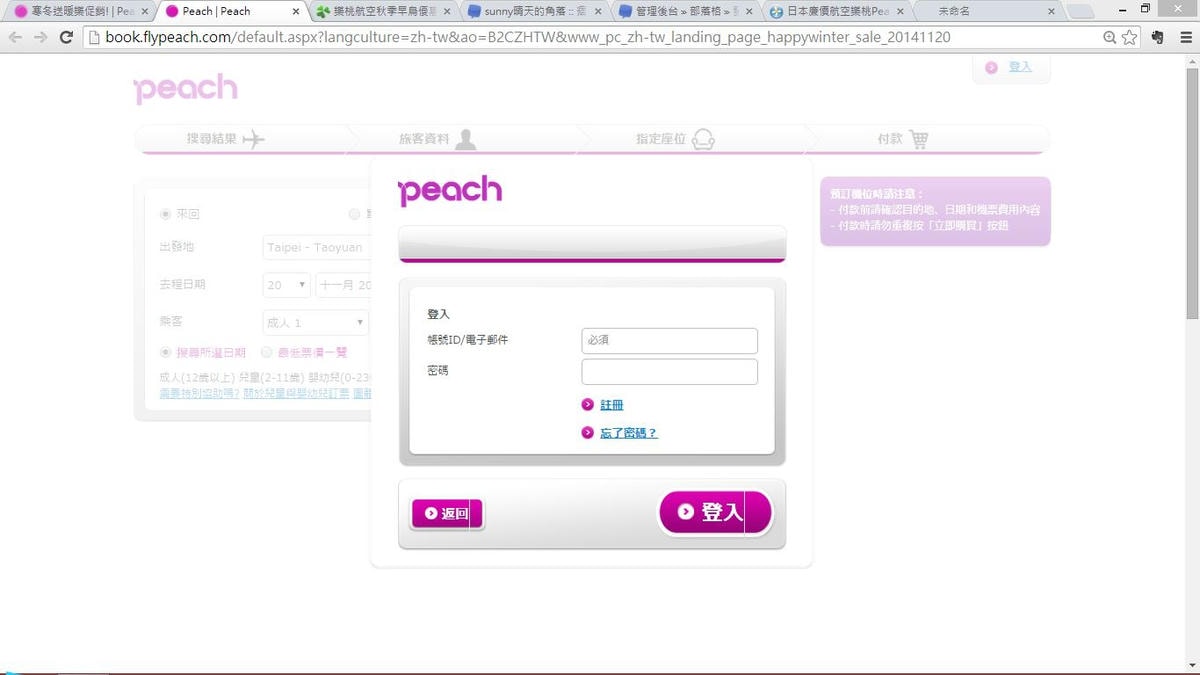Image resolution: width=1200 pixels, height=675 pixels.
Task: Open the Taipei - Taoyuan origin dropdown
Action: coord(316,247)
